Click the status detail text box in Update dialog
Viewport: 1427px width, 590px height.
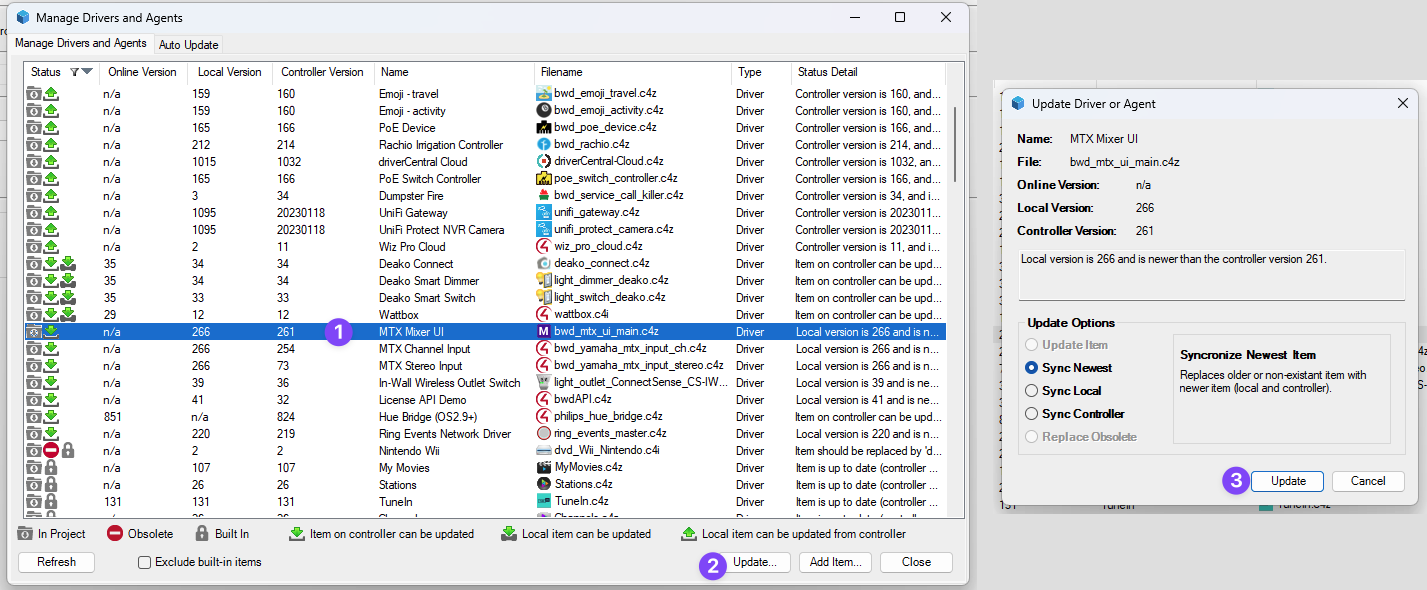1212,274
